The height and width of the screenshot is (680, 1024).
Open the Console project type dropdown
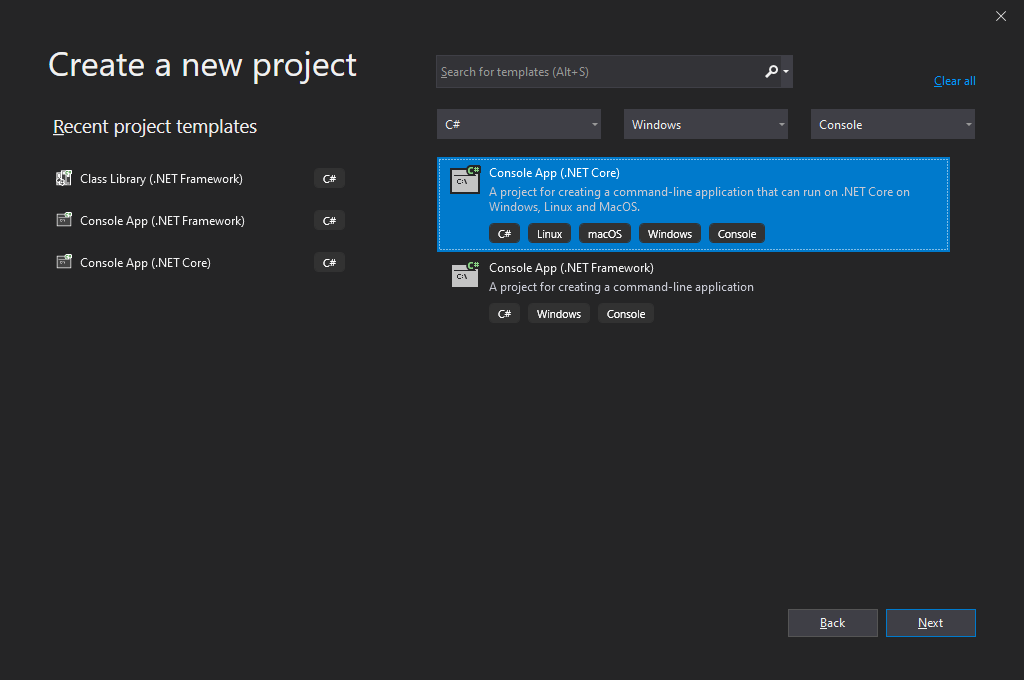pos(892,124)
